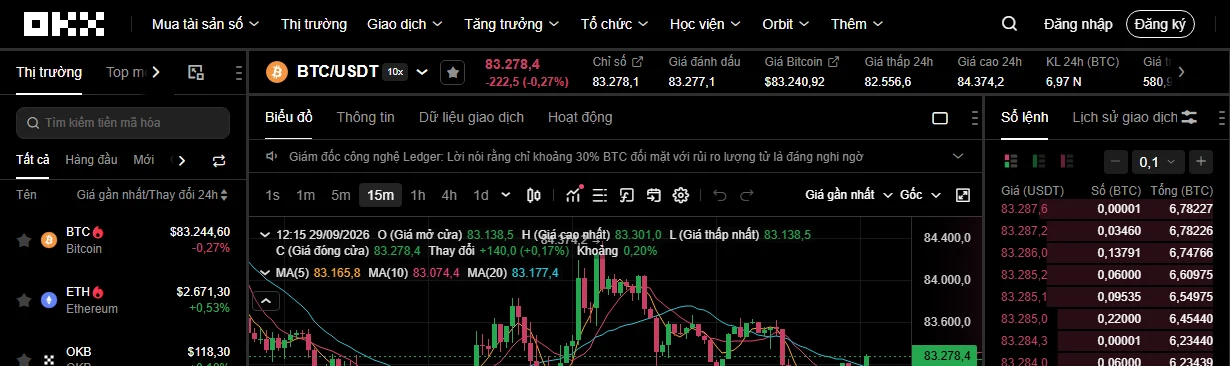1230x366 pixels.
Task: Open the Tăng trưởng menu
Action: [x=512, y=24]
